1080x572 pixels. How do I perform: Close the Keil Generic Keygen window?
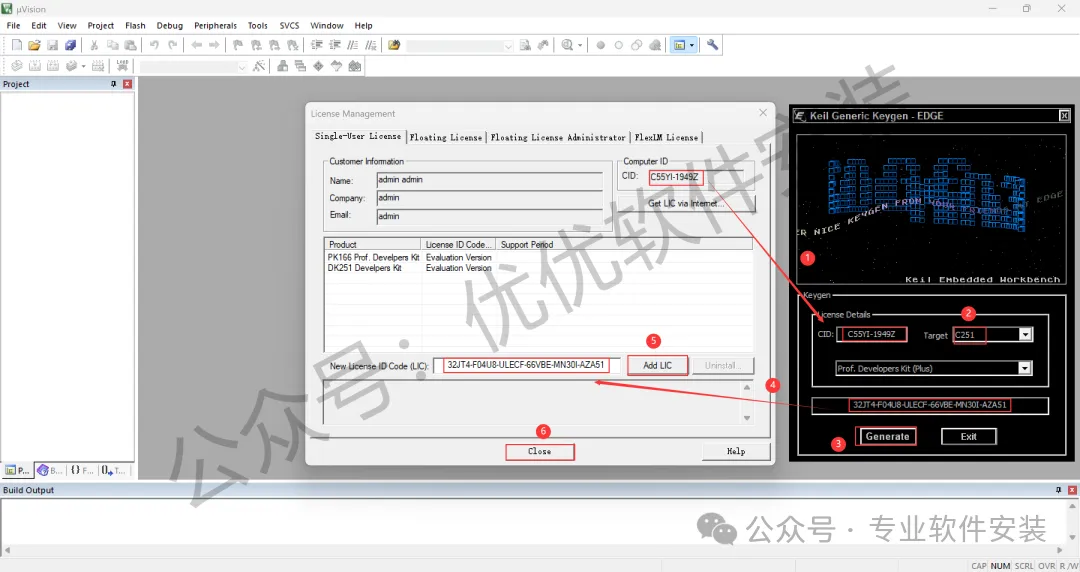(x=1064, y=116)
